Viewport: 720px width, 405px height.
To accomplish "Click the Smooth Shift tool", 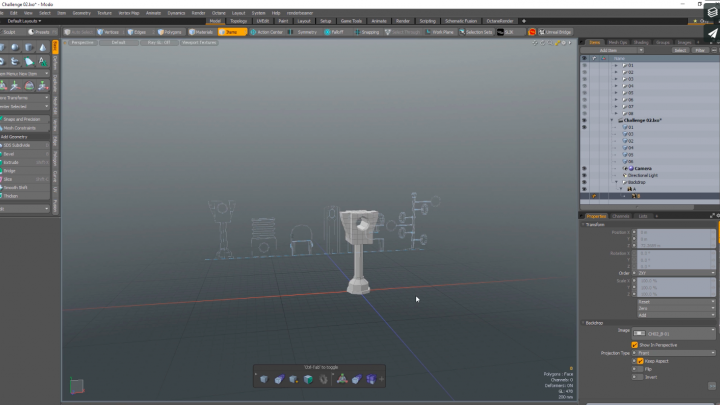I will [14, 187].
